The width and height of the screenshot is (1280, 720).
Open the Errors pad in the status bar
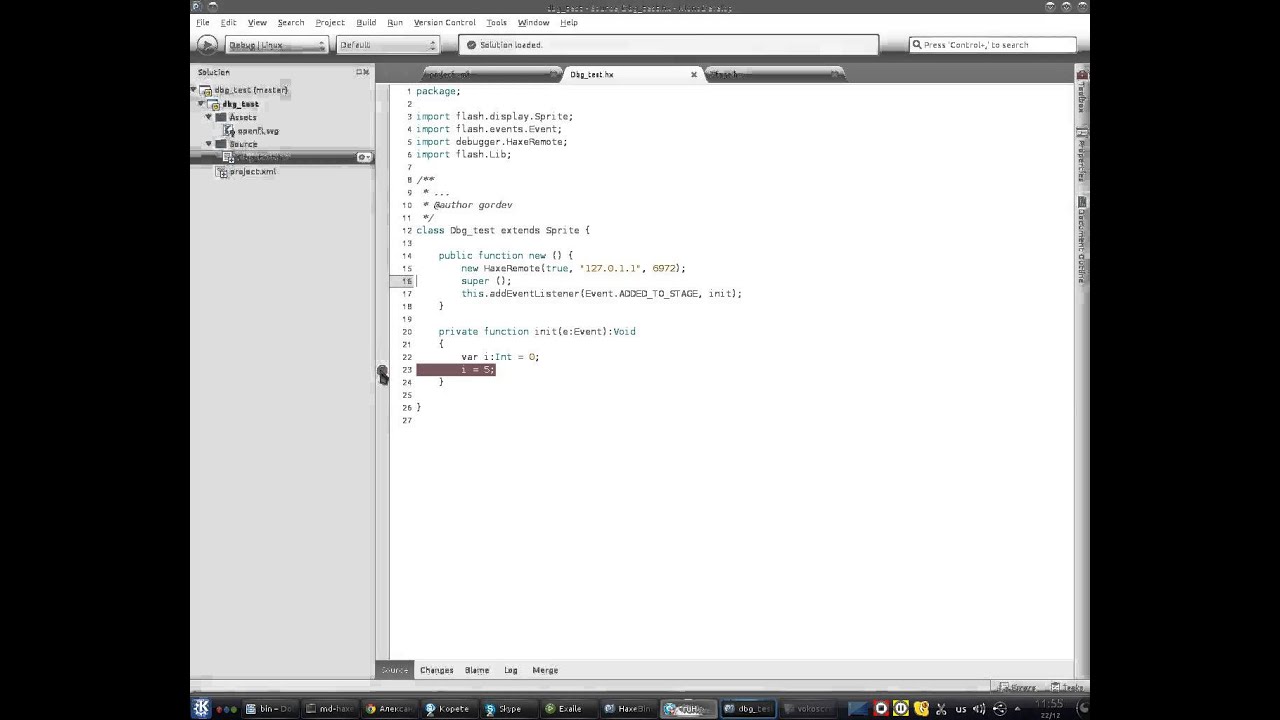[1018, 687]
